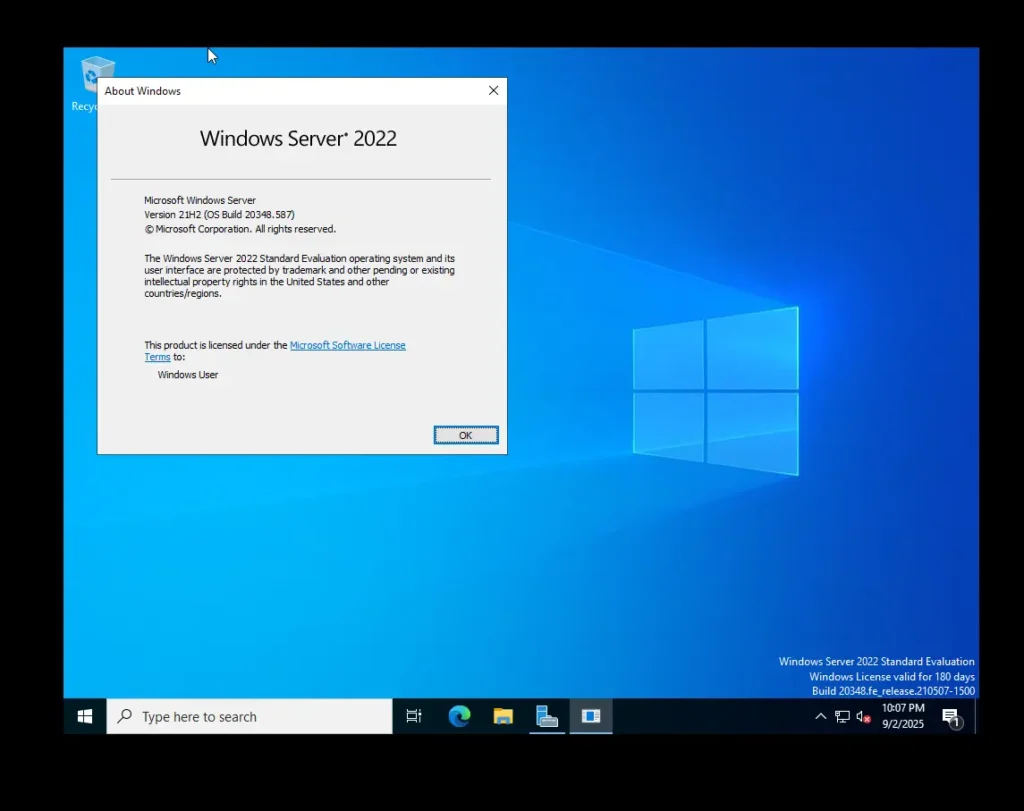Screen dimensions: 1024x811
Task: Select the Recycle Bin desktop icon
Action: pos(91,84)
